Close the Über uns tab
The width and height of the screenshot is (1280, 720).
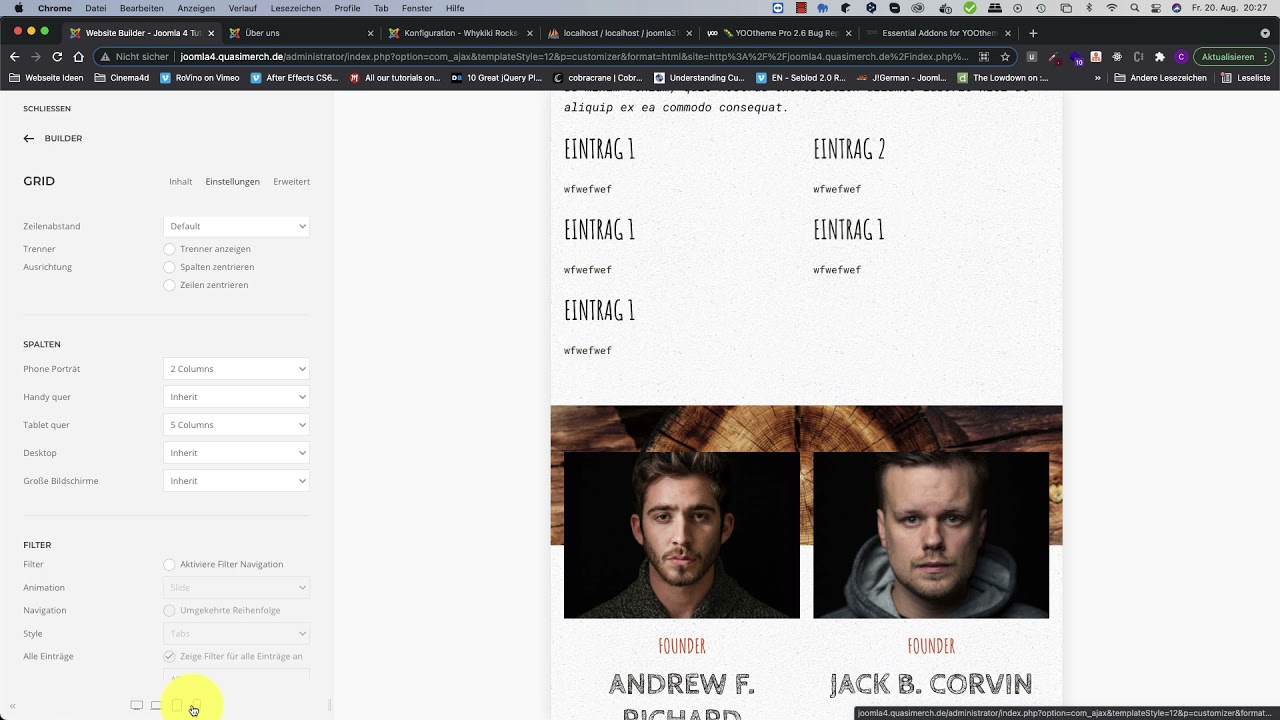(370, 33)
